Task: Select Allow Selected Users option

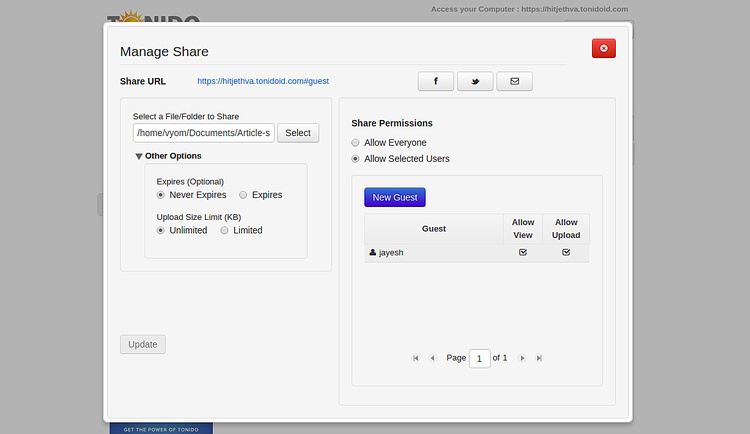Action: [356, 159]
